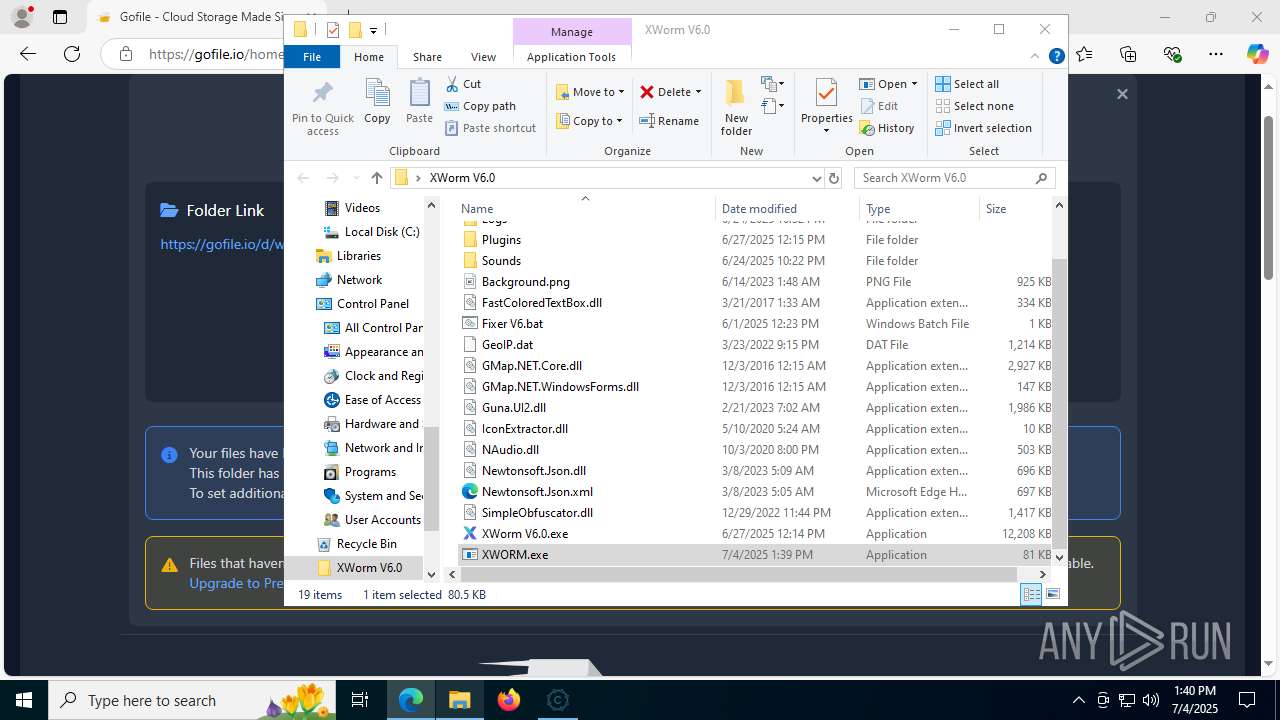This screenshot has width=1280, height=720.
Task: Select the Home ribbon tab
Action: tap(369, 57)
